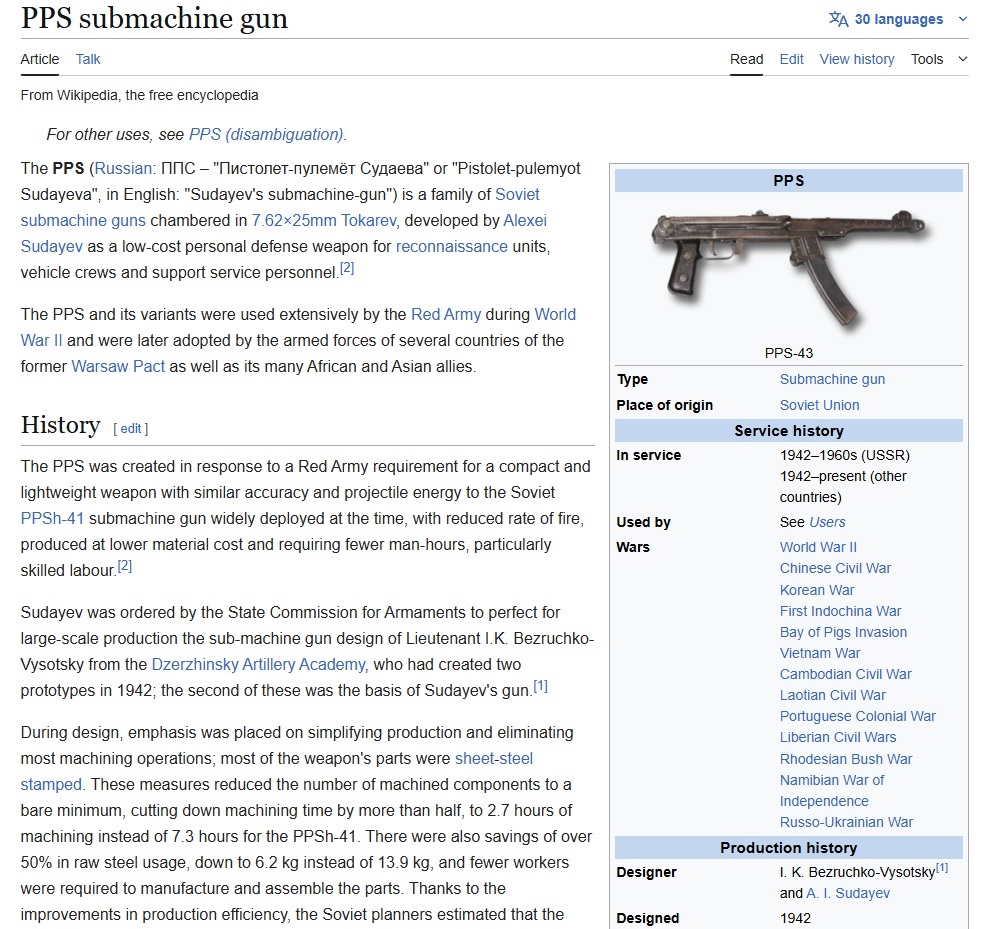Follow the Dzerzhinsky Artillery Academy link

258,664
